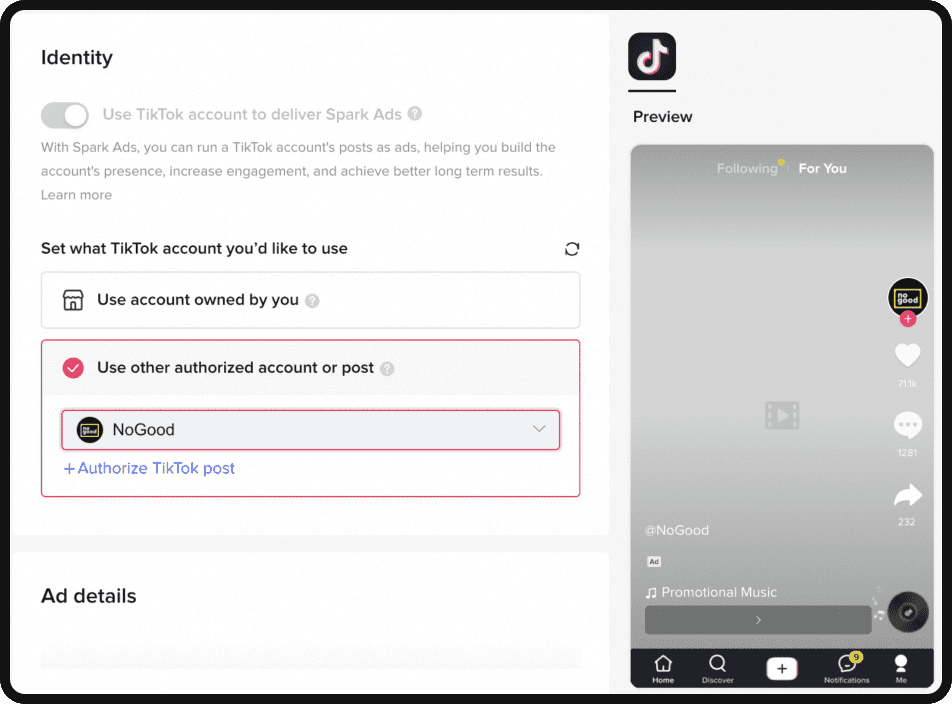Click the spinning music disc icon
The image size is (952, 704).
908,612
